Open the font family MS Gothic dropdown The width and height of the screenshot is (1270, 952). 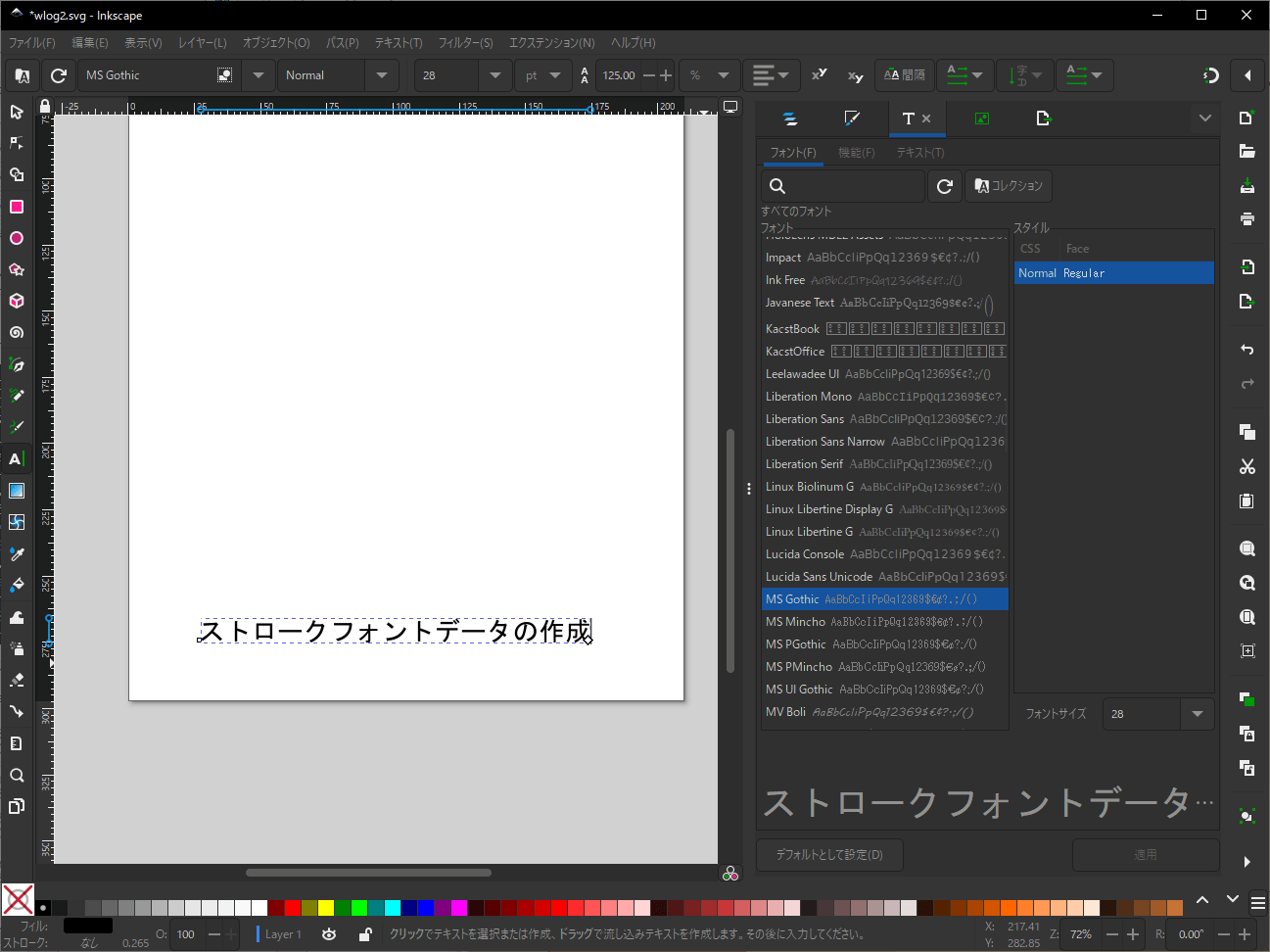tap(259, 75)
